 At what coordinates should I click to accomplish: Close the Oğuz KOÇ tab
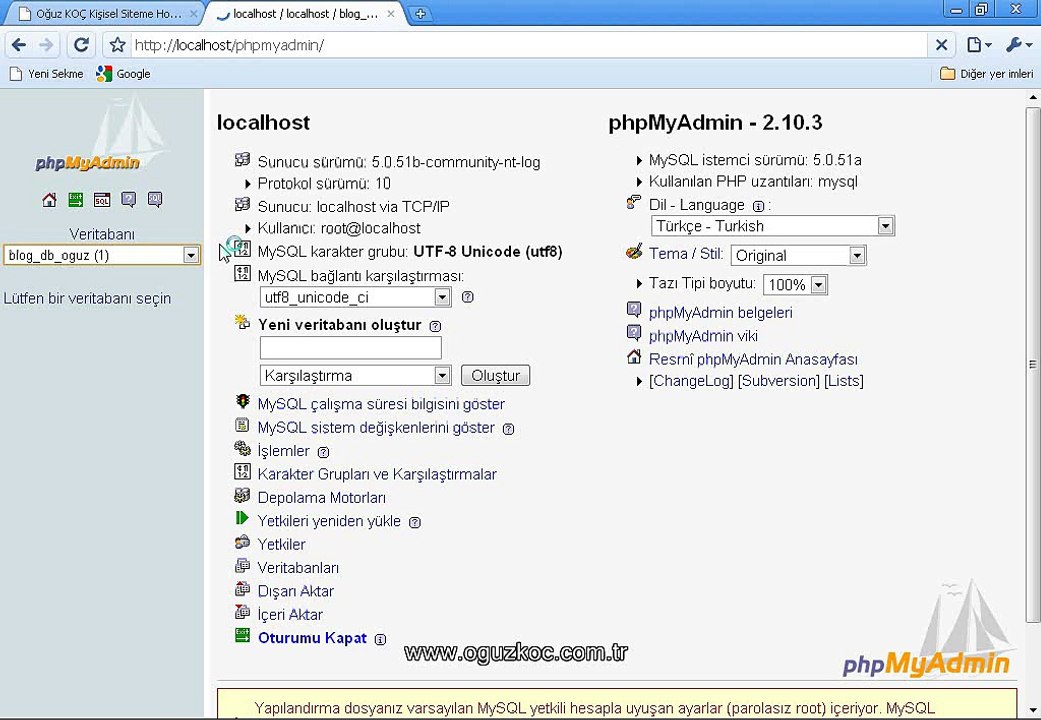pyautogui.click(x=194, y=13)
